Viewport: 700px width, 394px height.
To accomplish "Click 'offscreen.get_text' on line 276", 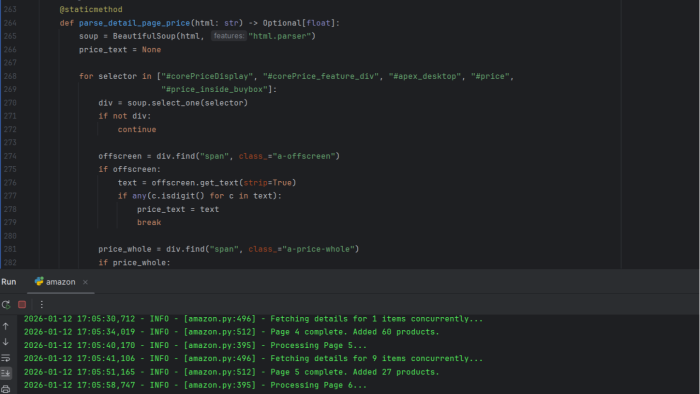I will pos(195,183).
